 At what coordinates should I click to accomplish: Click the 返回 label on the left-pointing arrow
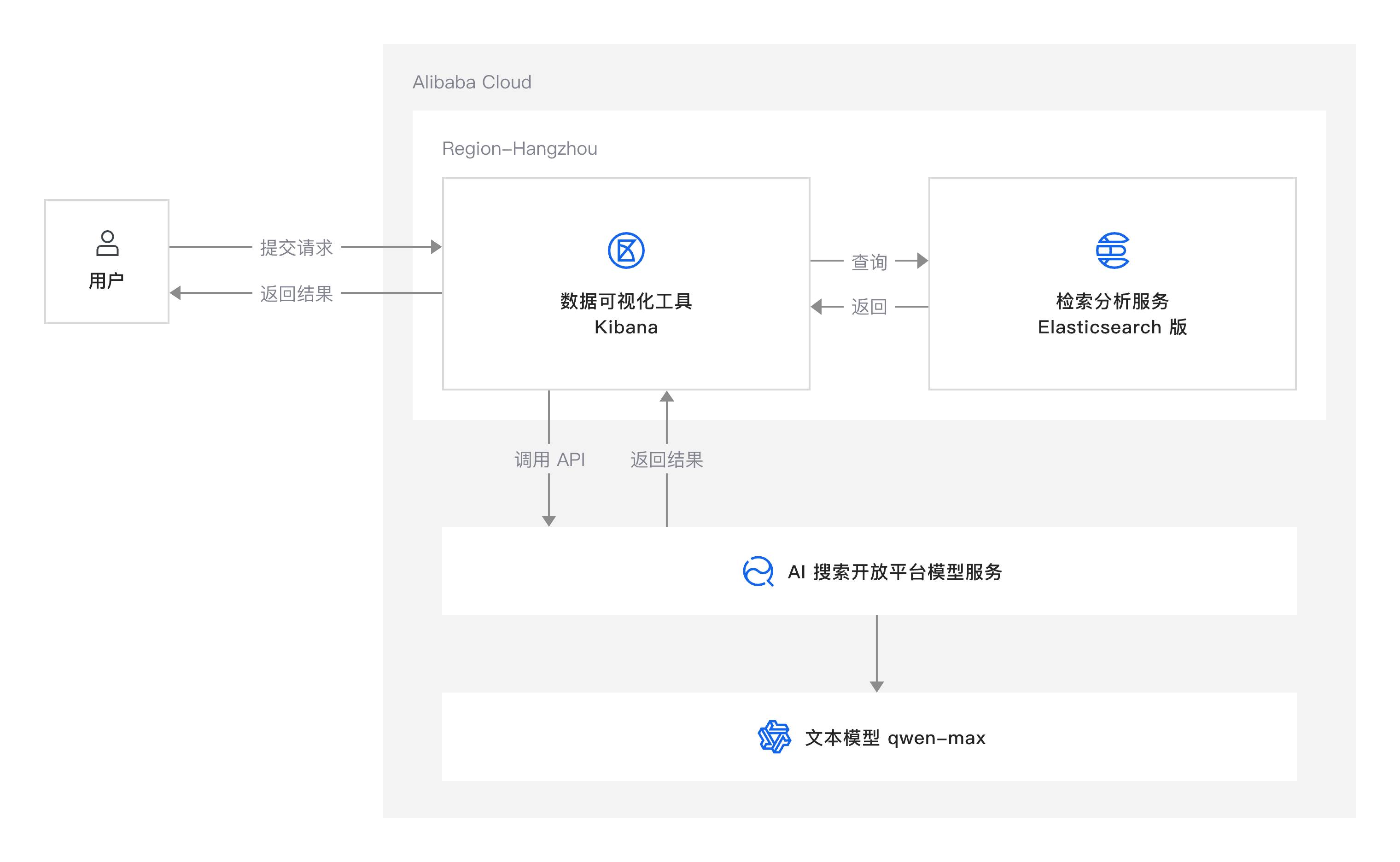869,306
